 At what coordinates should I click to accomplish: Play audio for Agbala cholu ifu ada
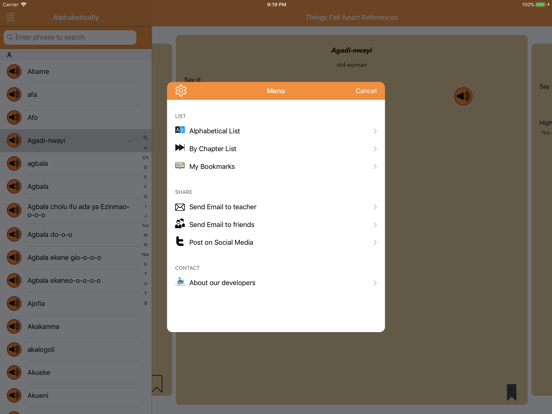coord(14,210)
